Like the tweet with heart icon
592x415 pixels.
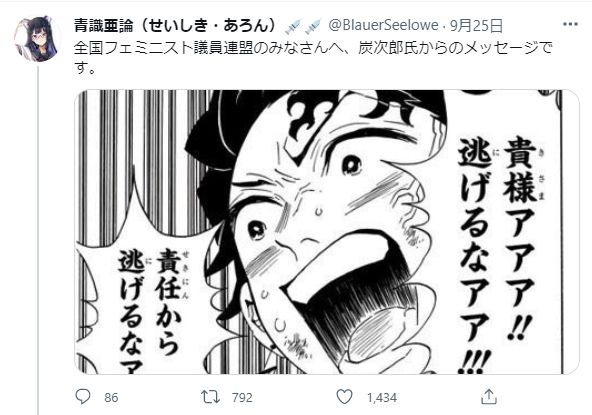point(344,397)
